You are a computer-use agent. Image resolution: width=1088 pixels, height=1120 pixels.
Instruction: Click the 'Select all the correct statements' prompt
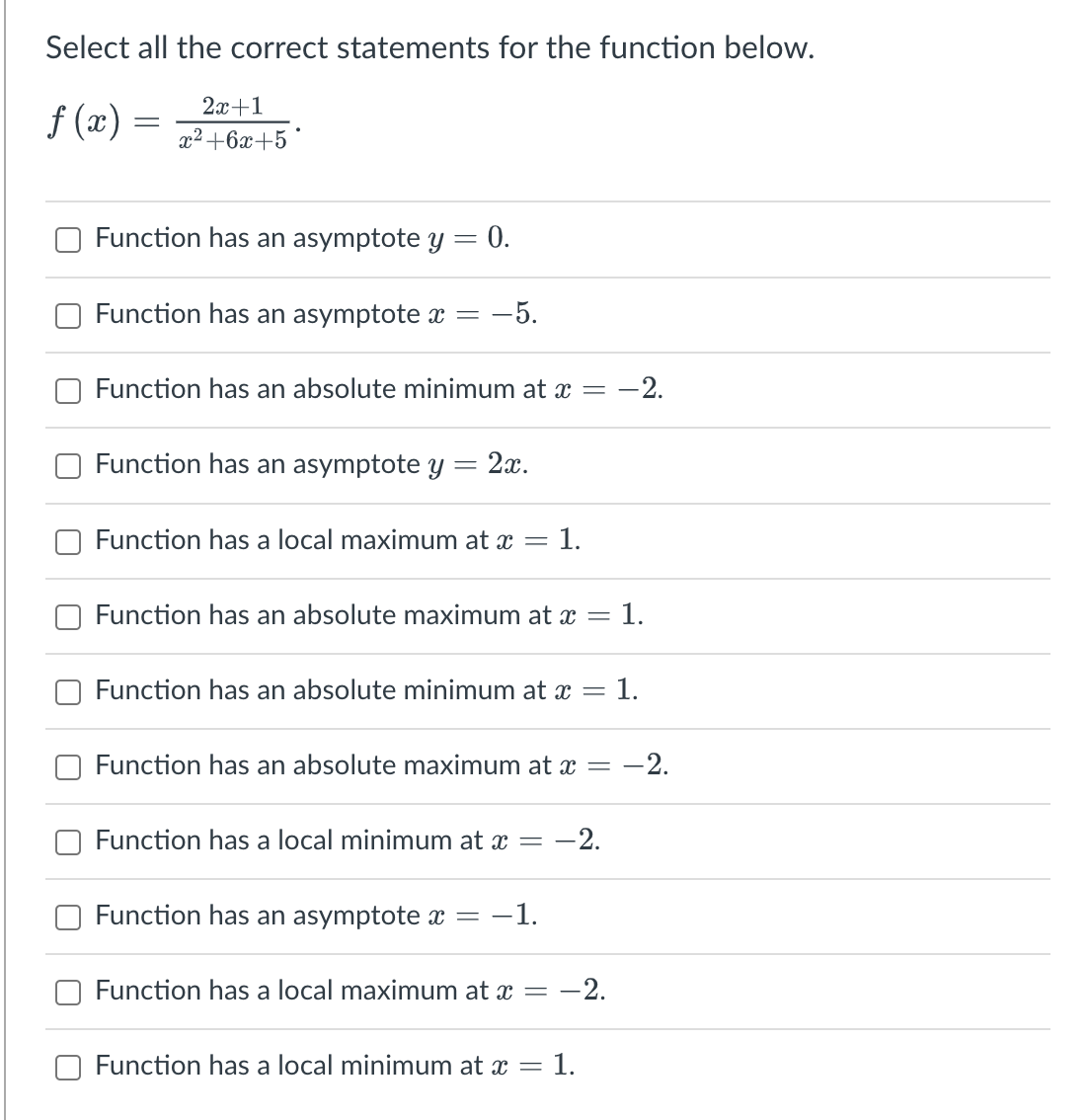click(429, 47)
